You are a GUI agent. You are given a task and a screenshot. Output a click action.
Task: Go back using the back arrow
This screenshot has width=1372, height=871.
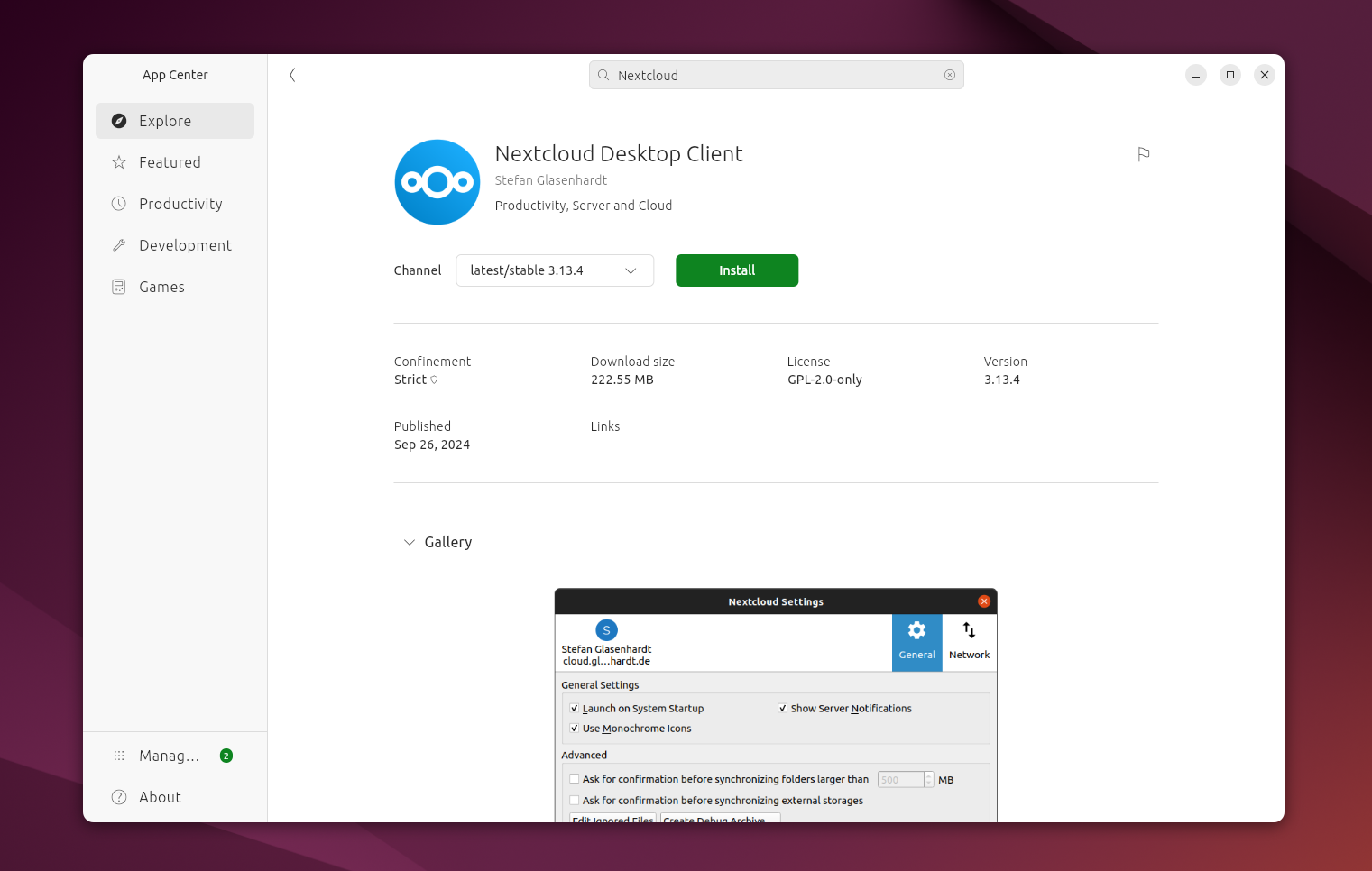click(292, 75)
